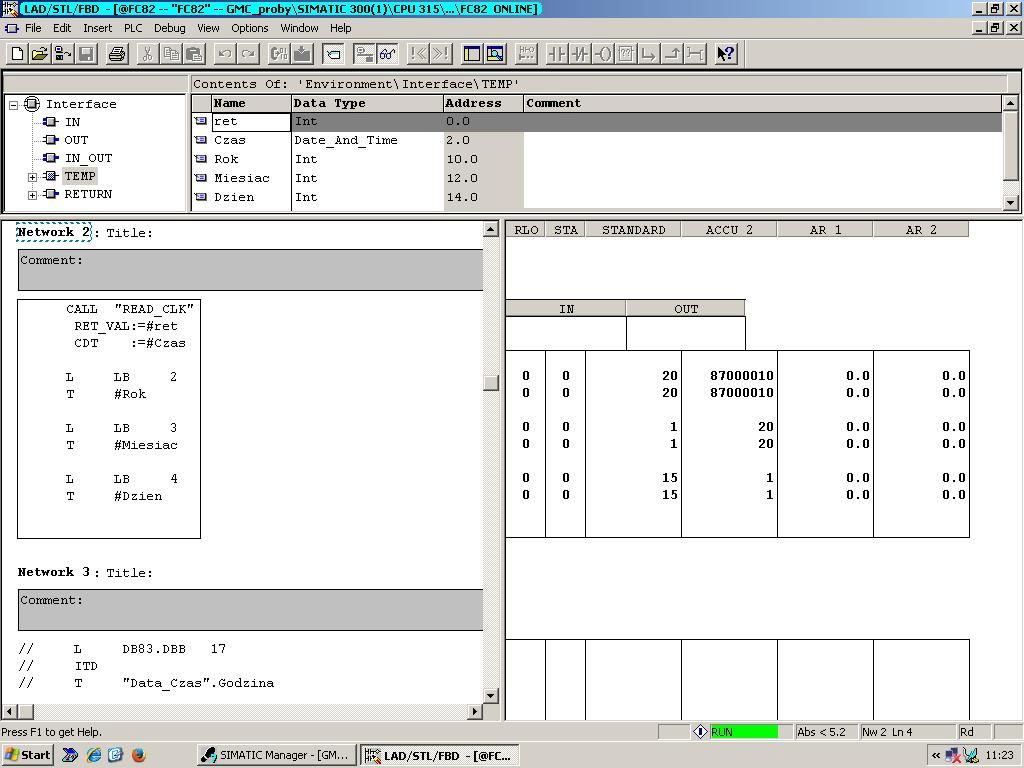This screenshot has height=768, width=1024.
Task: Insert connection line toolbar icon
Action: (x=695, y=54)
